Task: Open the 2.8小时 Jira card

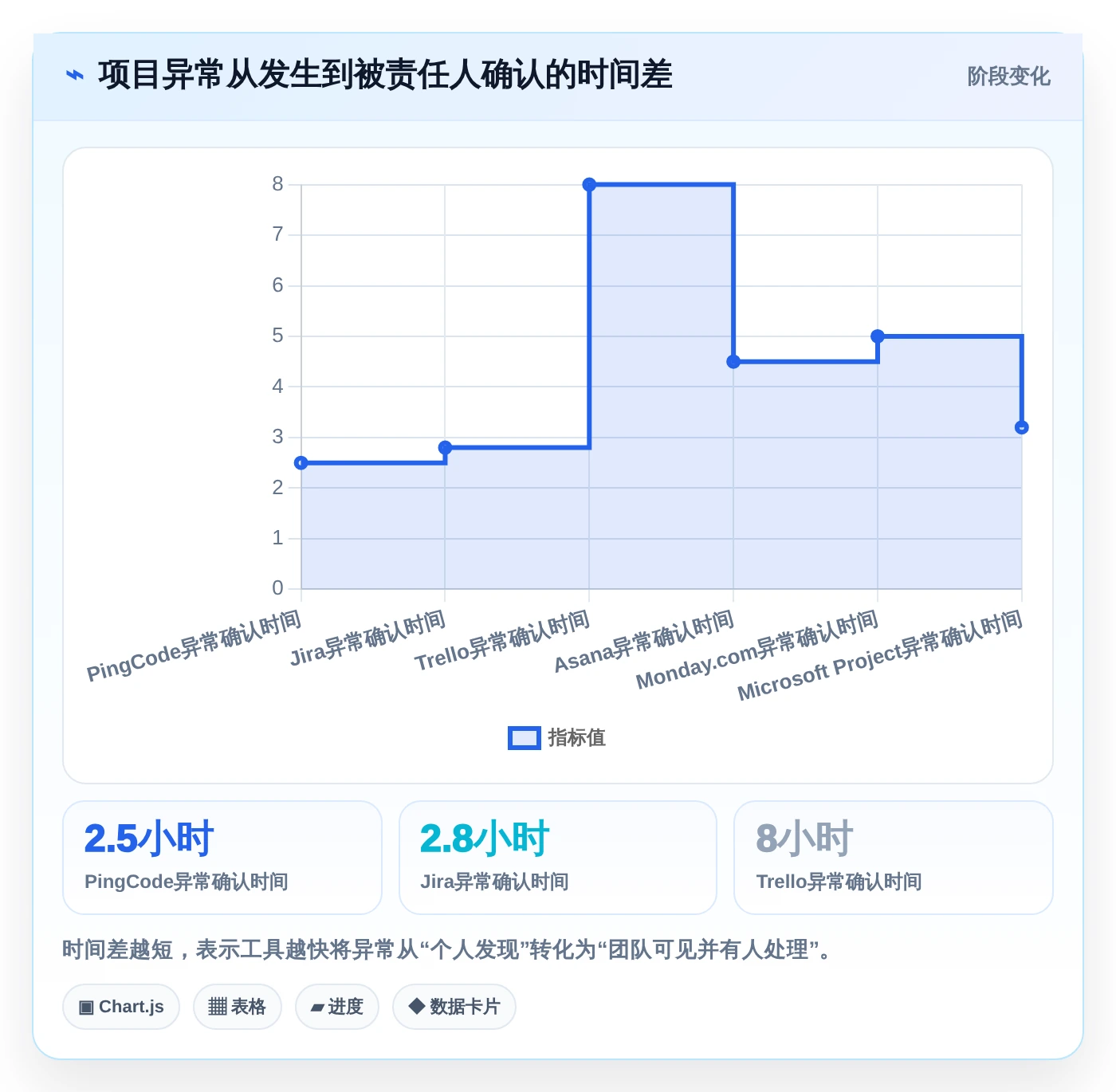Action: point(558,858)
